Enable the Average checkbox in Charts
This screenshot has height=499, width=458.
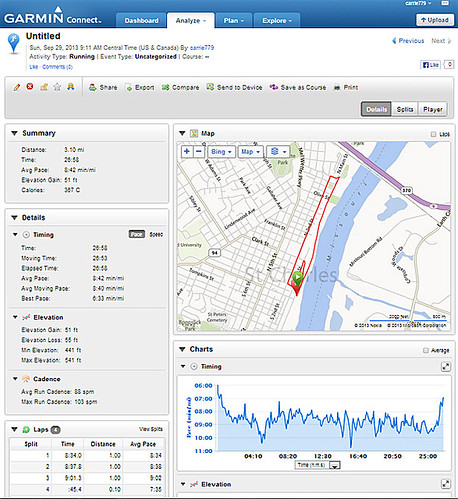pos(426,350)
